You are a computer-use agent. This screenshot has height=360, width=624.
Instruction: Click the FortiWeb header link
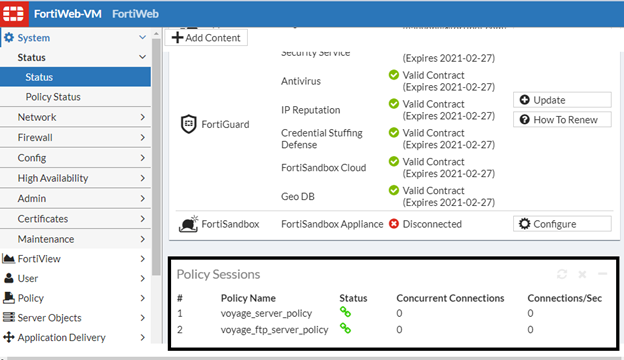coord(135,14)
